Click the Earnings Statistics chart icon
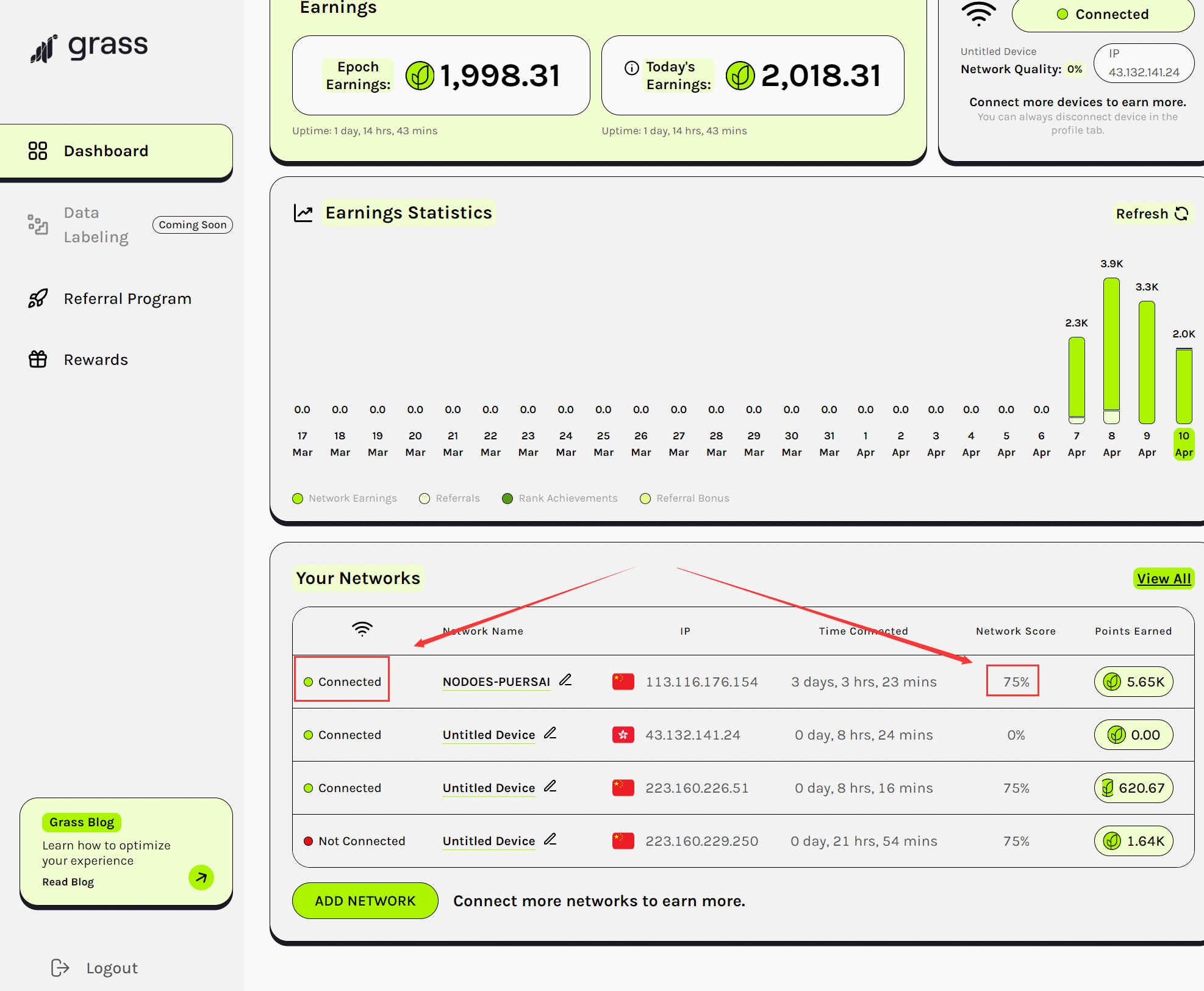 [x=303, y=213]
